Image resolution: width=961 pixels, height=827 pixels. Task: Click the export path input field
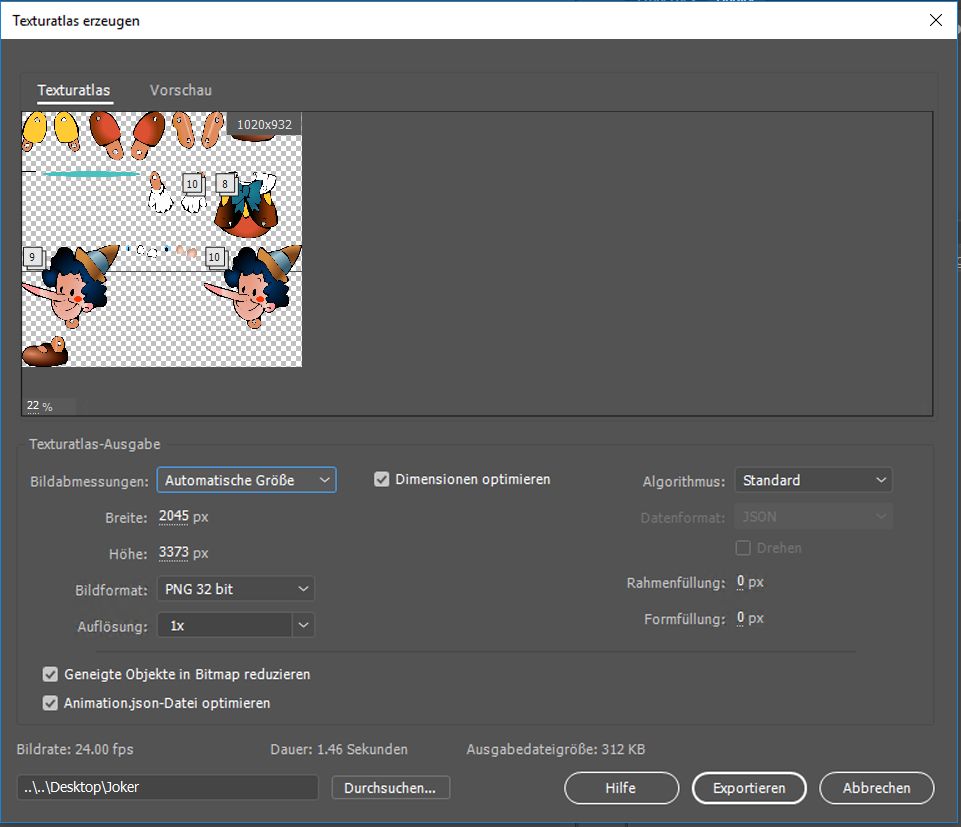167,787
